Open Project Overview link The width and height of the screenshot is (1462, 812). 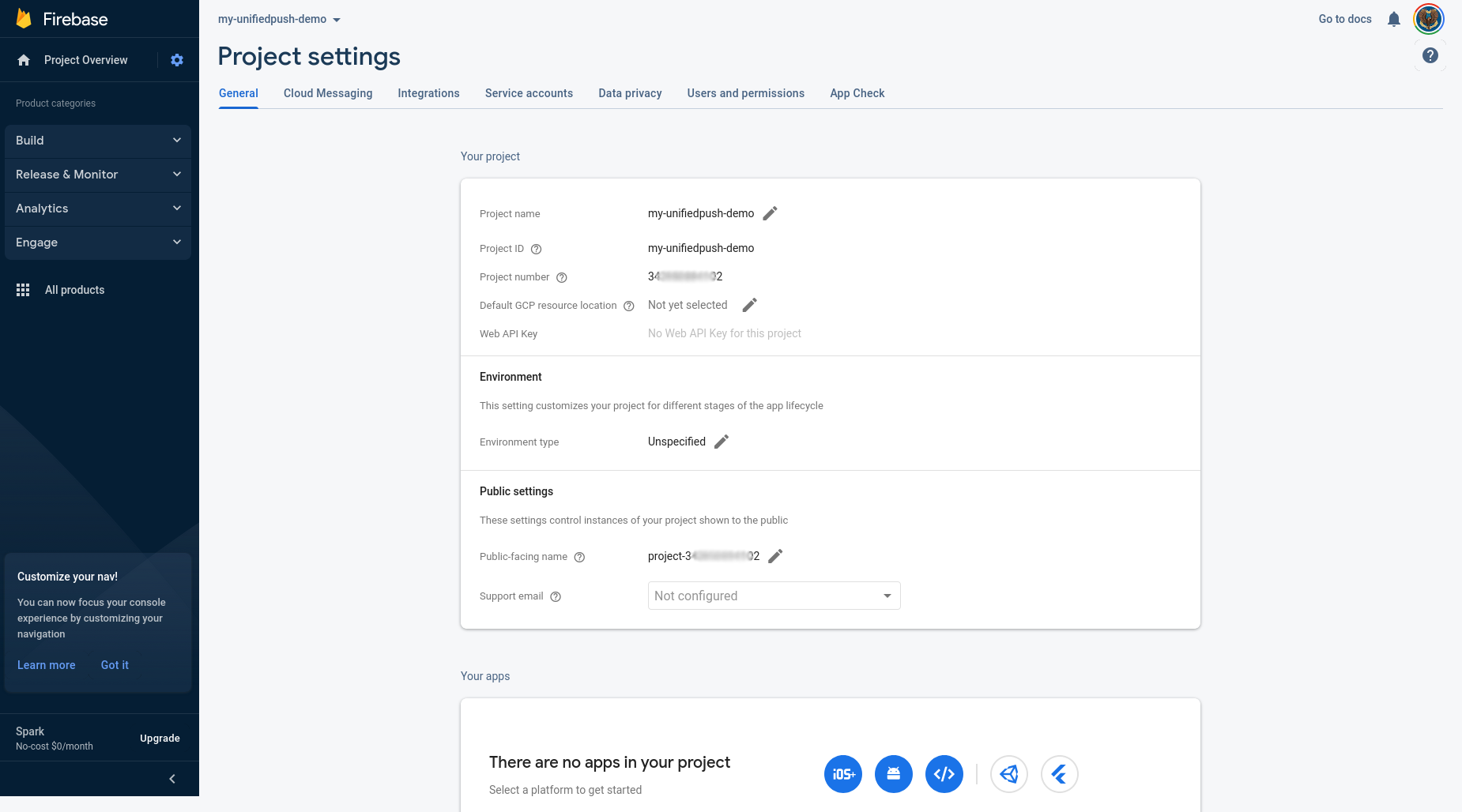pyautogui.click(x=85, y=60)
